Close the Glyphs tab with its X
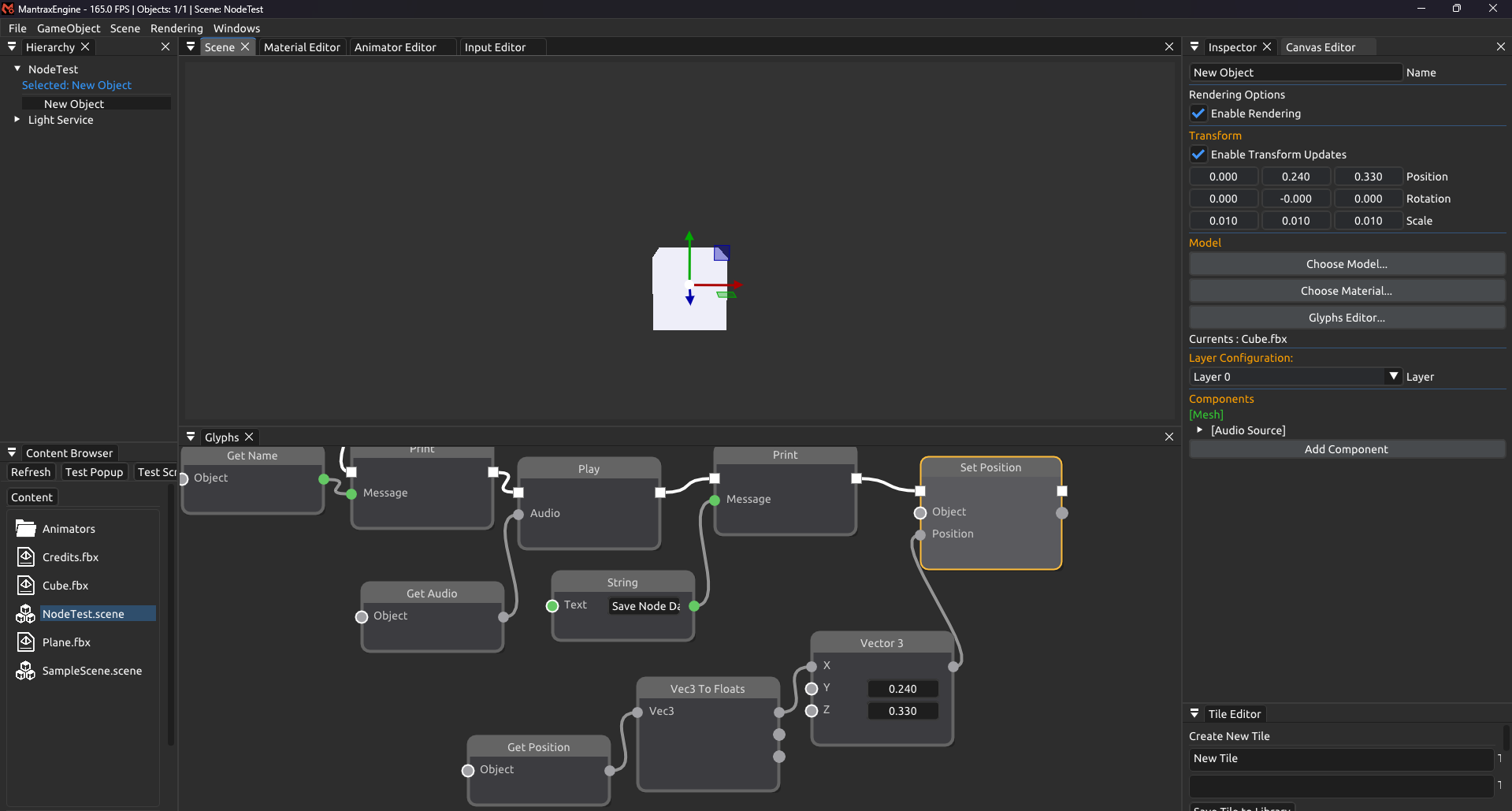The image size is (1512, 811). (249, 437)
